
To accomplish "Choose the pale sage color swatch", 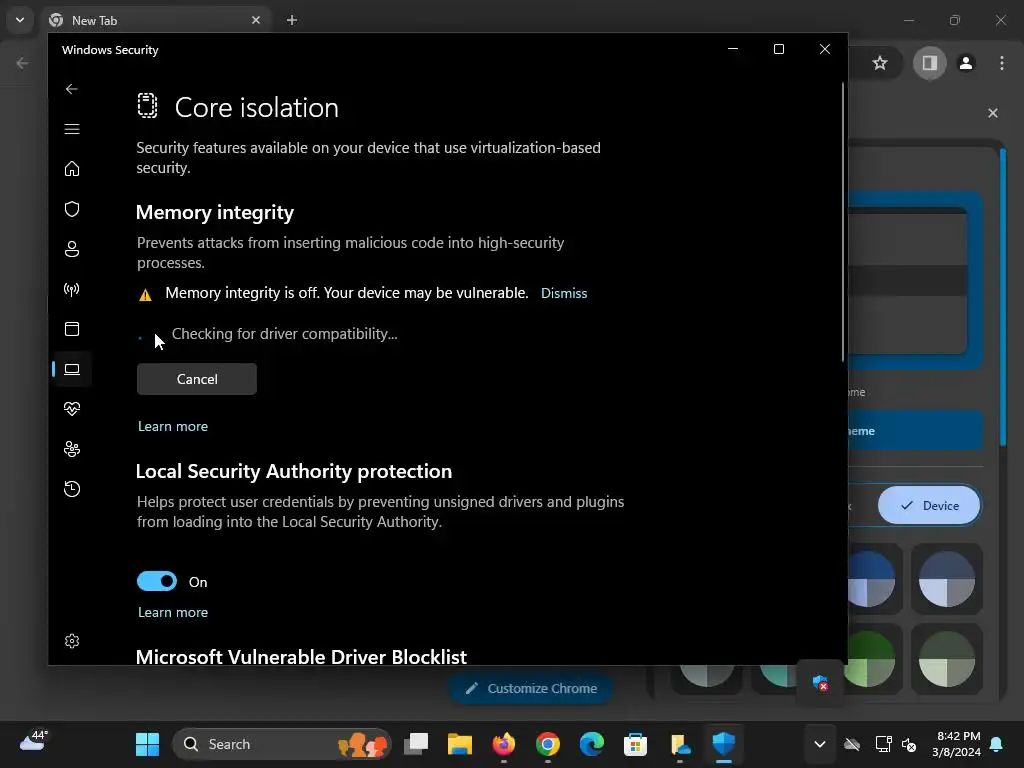I will click(x=947, y=659).
